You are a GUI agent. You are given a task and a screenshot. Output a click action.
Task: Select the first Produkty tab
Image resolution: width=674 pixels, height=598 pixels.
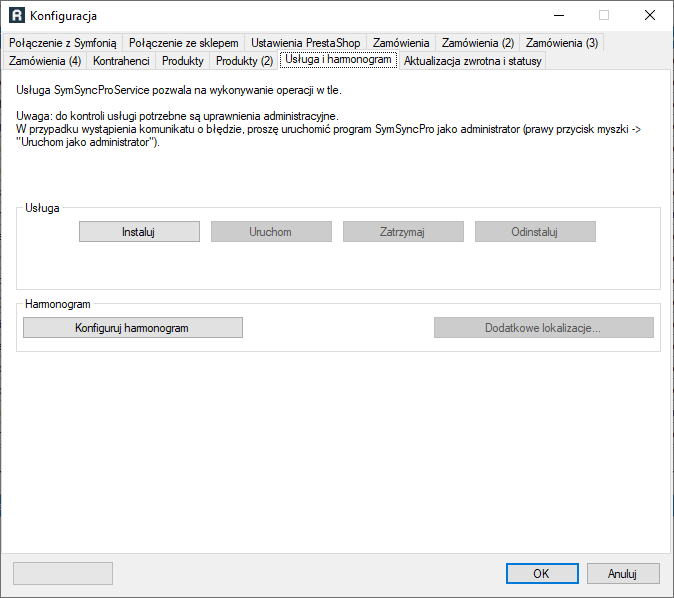pos(183,61)
